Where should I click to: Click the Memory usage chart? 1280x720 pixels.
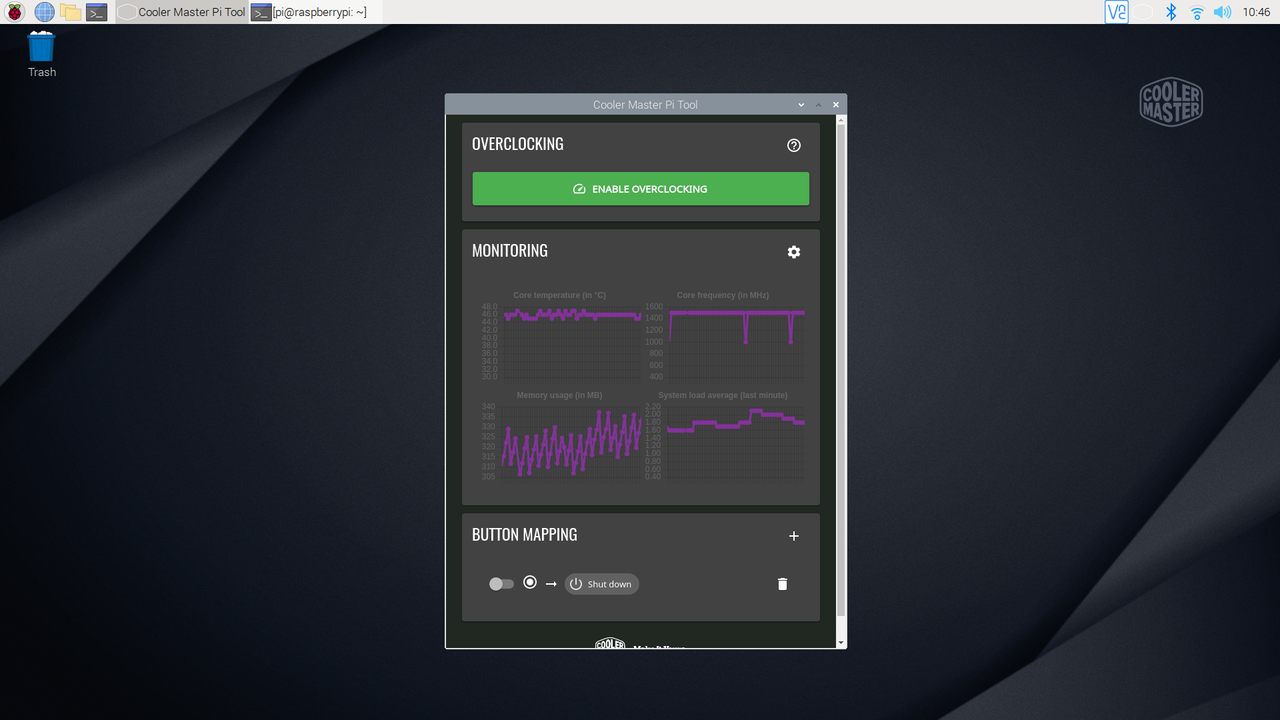click(559, 435)
